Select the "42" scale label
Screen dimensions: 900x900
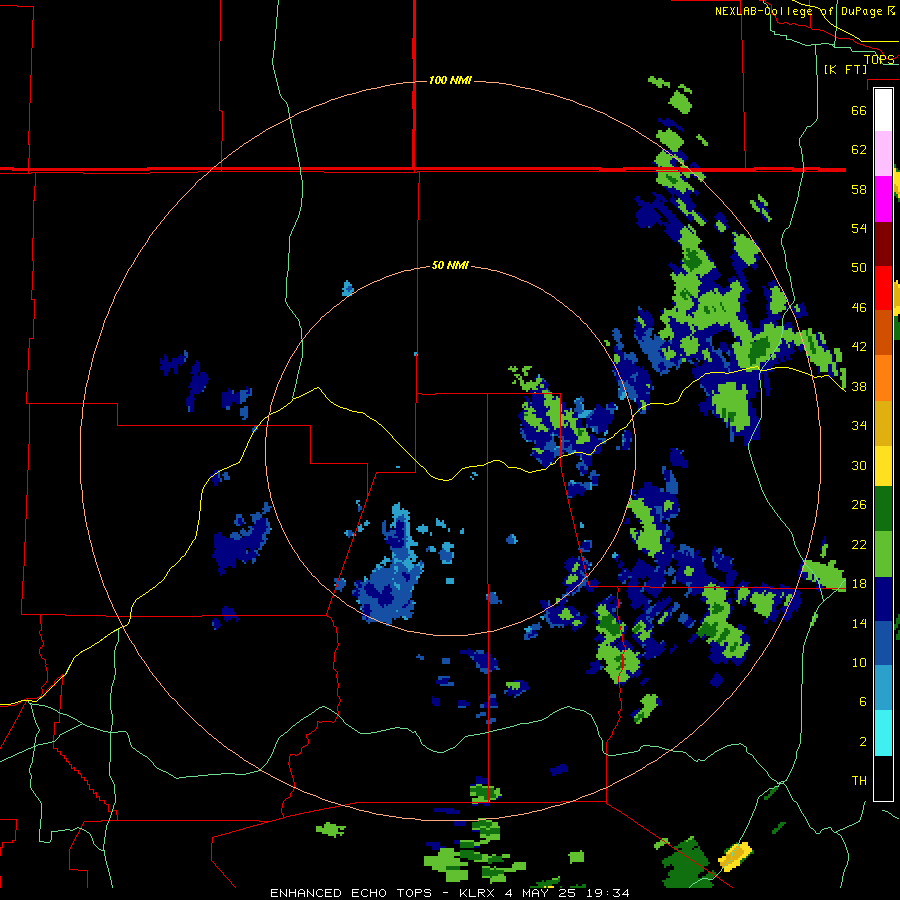pos(859,347)
